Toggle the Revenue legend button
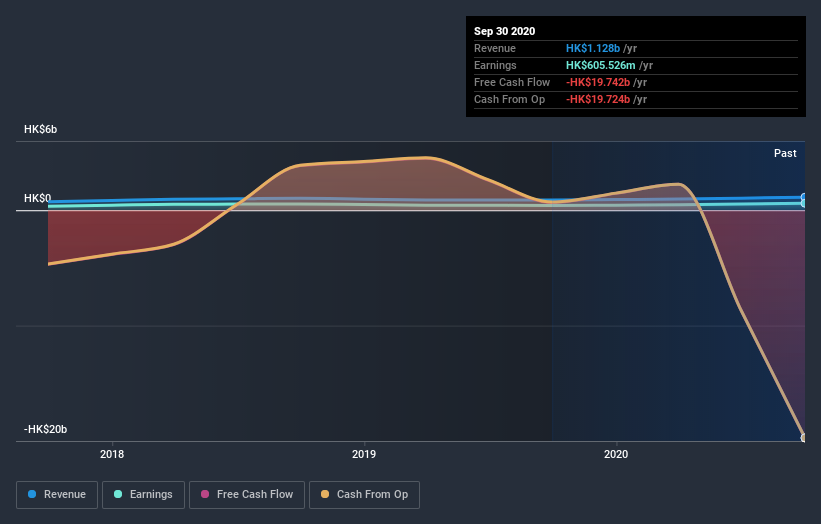The height and width of the screenshot is (524, 821). 57,495
